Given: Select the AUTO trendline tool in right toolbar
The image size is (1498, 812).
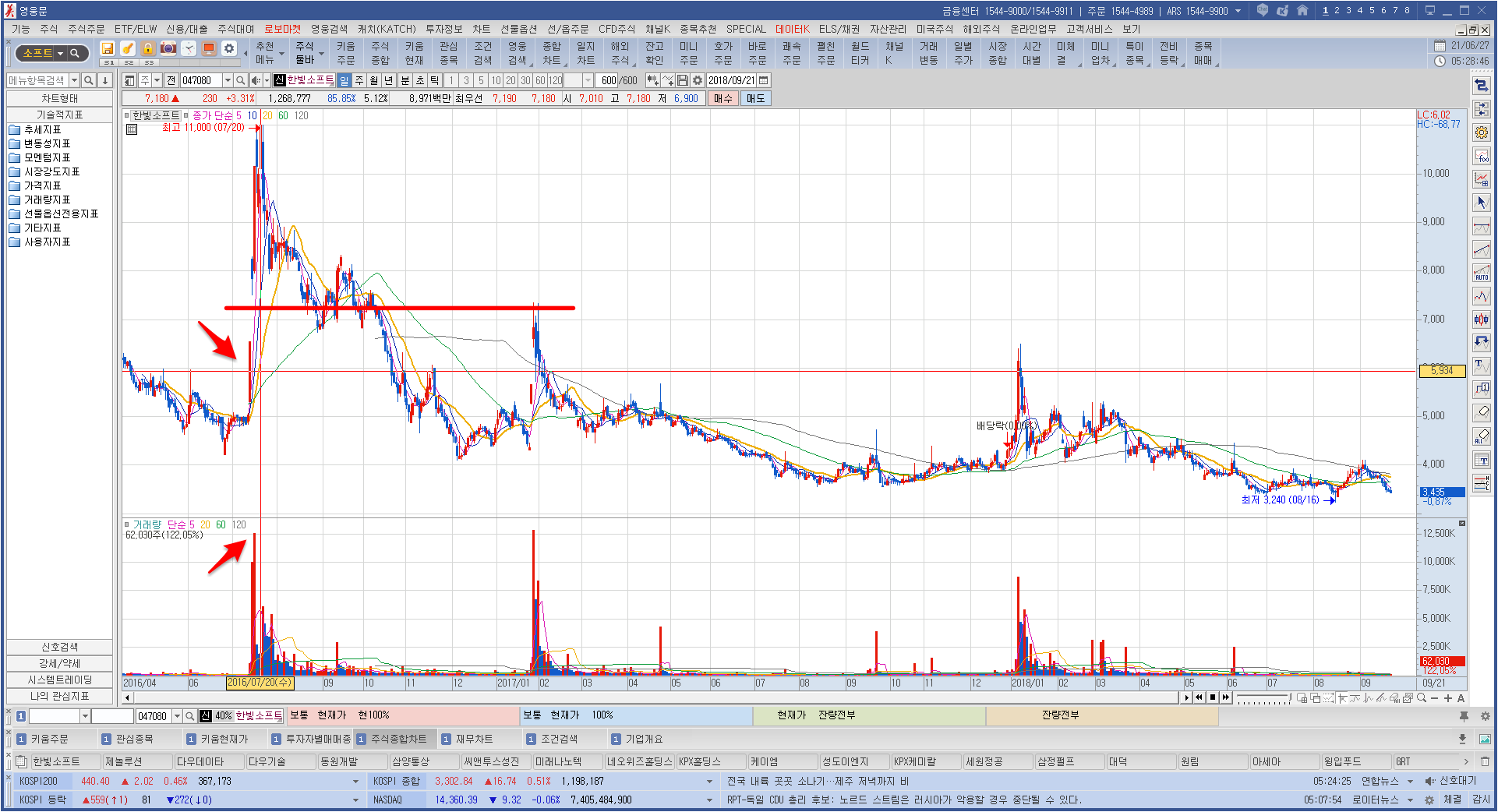Looking at the screenshot, I should pos(1482,273).
